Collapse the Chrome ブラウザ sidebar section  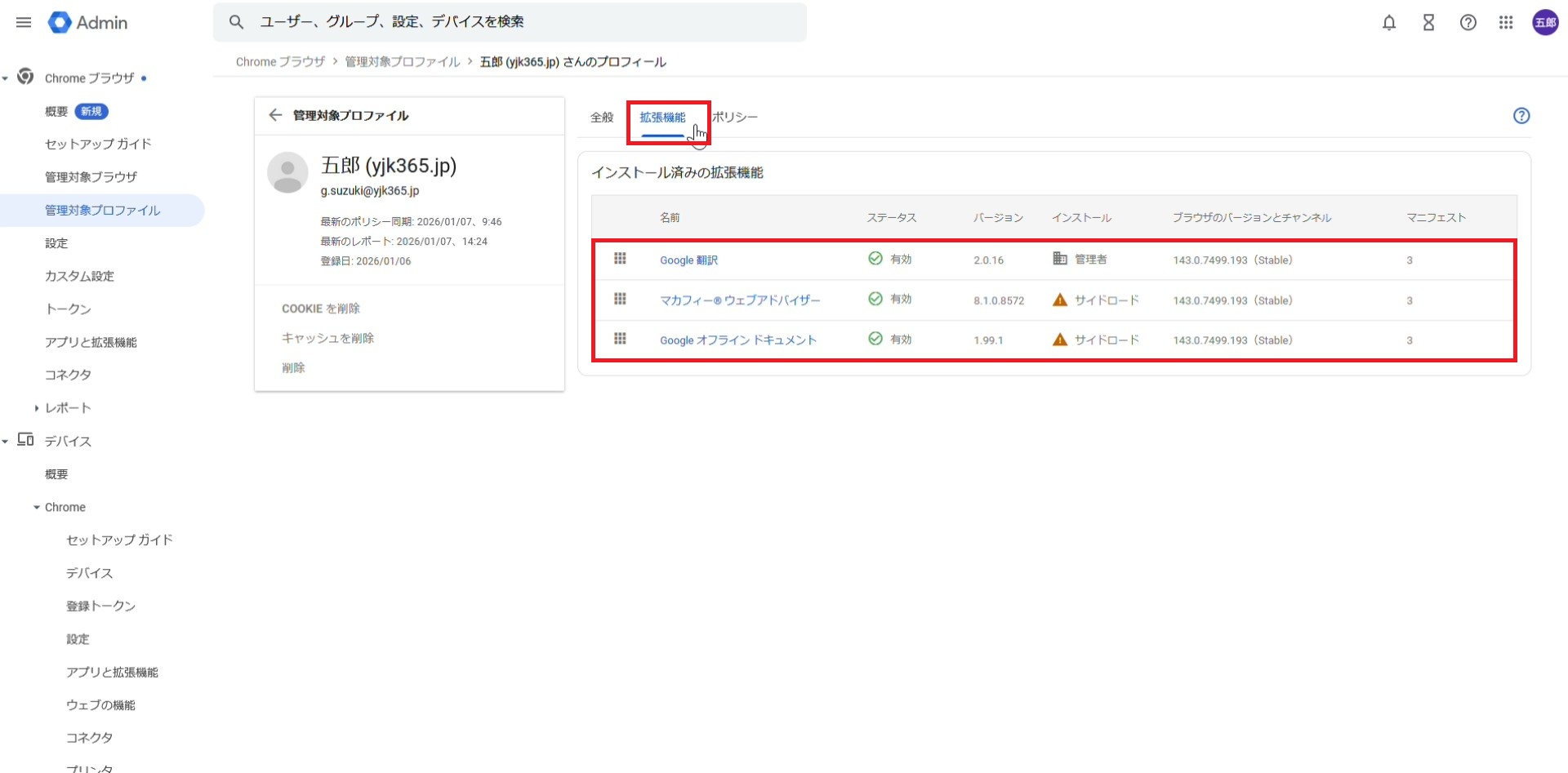(6, 78)
